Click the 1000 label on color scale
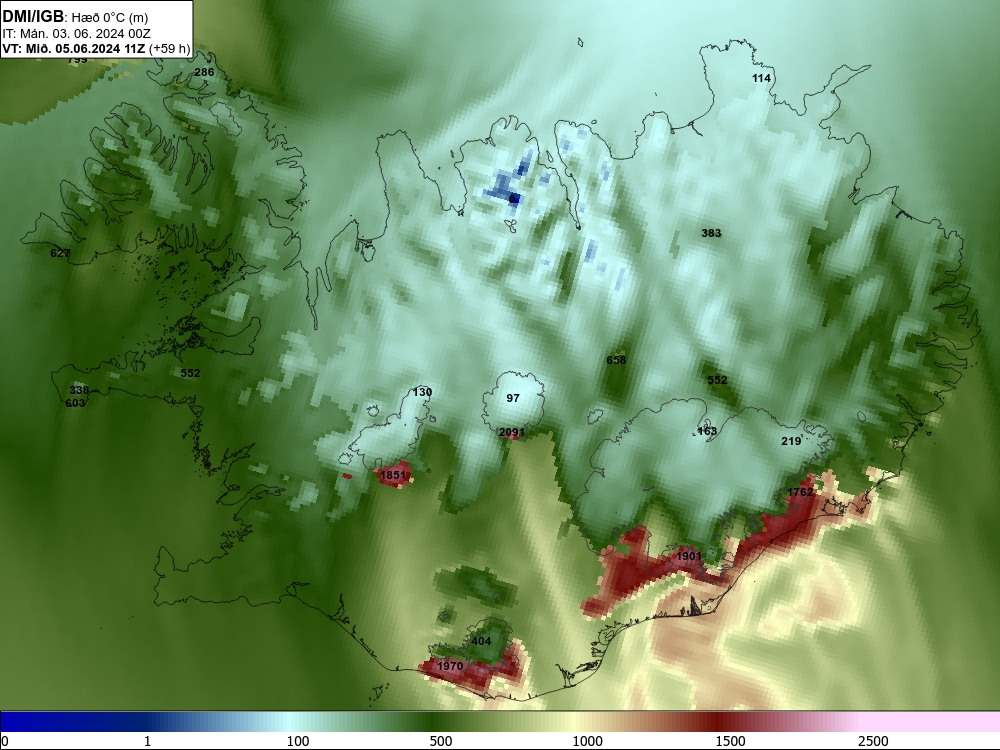 pos(587,741)
